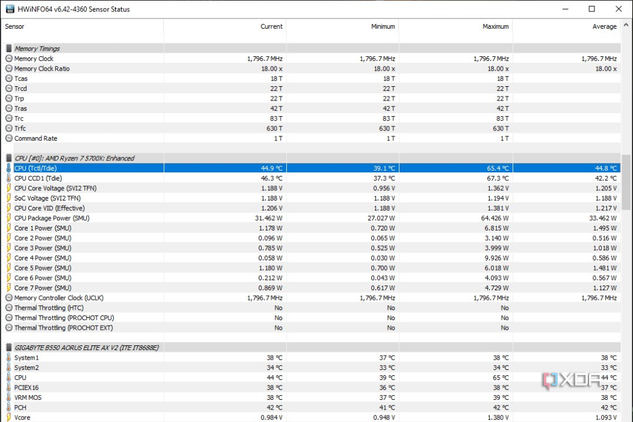Image resolution: width=633 pixels, height=422 pixels.
Task: Click the 9.926 W maximum Core 4 power value
Action: click(x=497, y=258)
